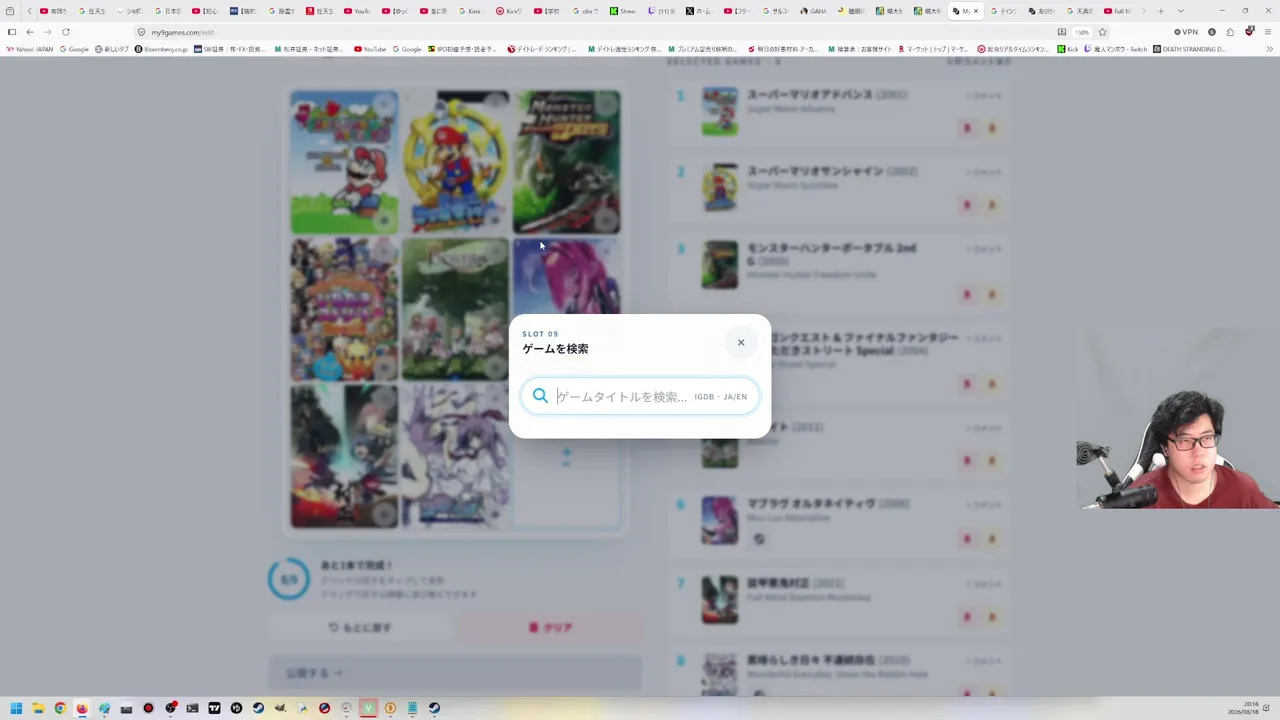Open TradingView taskbar icon

(214, 708)
